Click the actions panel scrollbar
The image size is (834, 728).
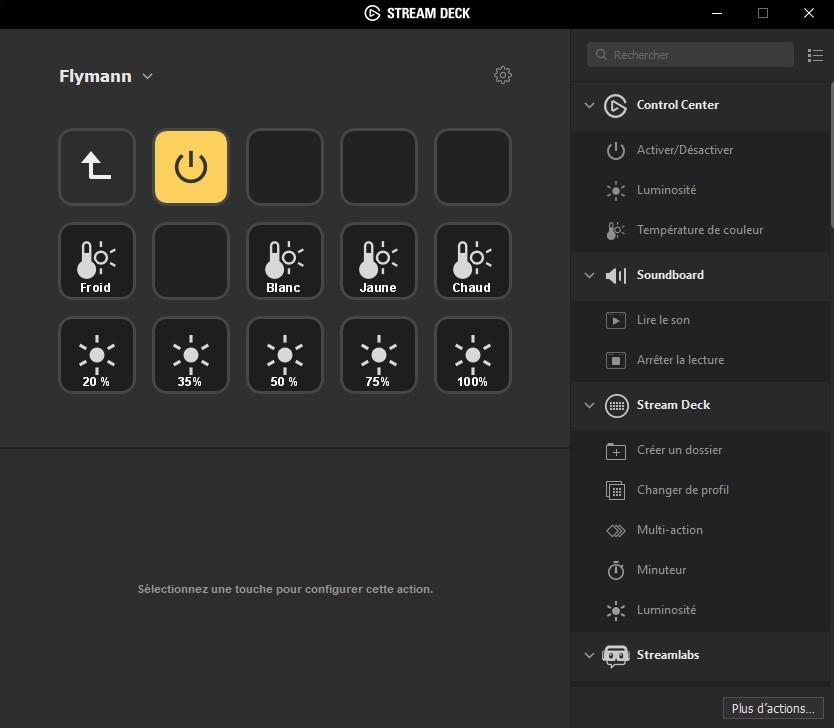831,156
